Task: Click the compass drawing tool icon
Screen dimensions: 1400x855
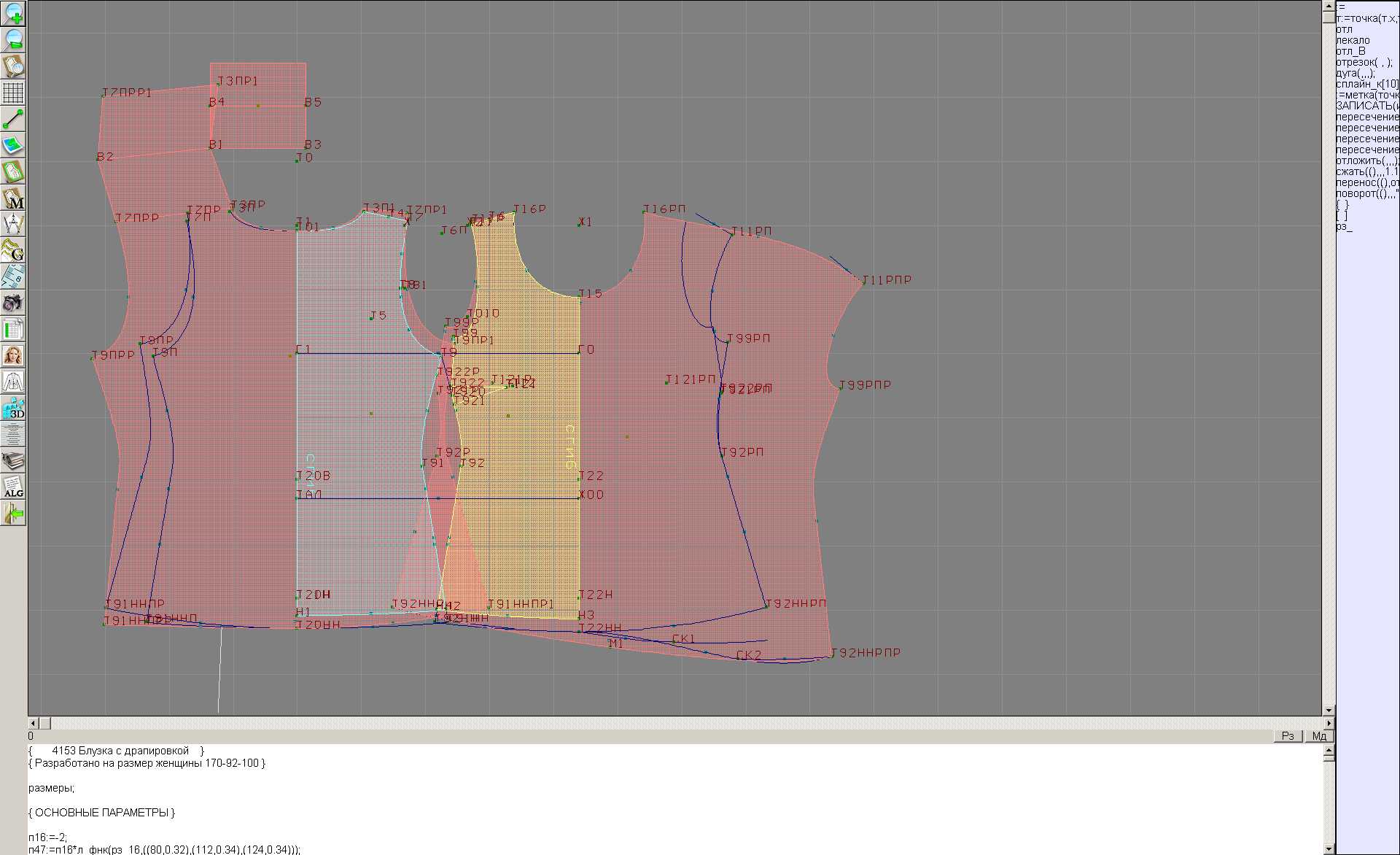Action: point(13,225)
